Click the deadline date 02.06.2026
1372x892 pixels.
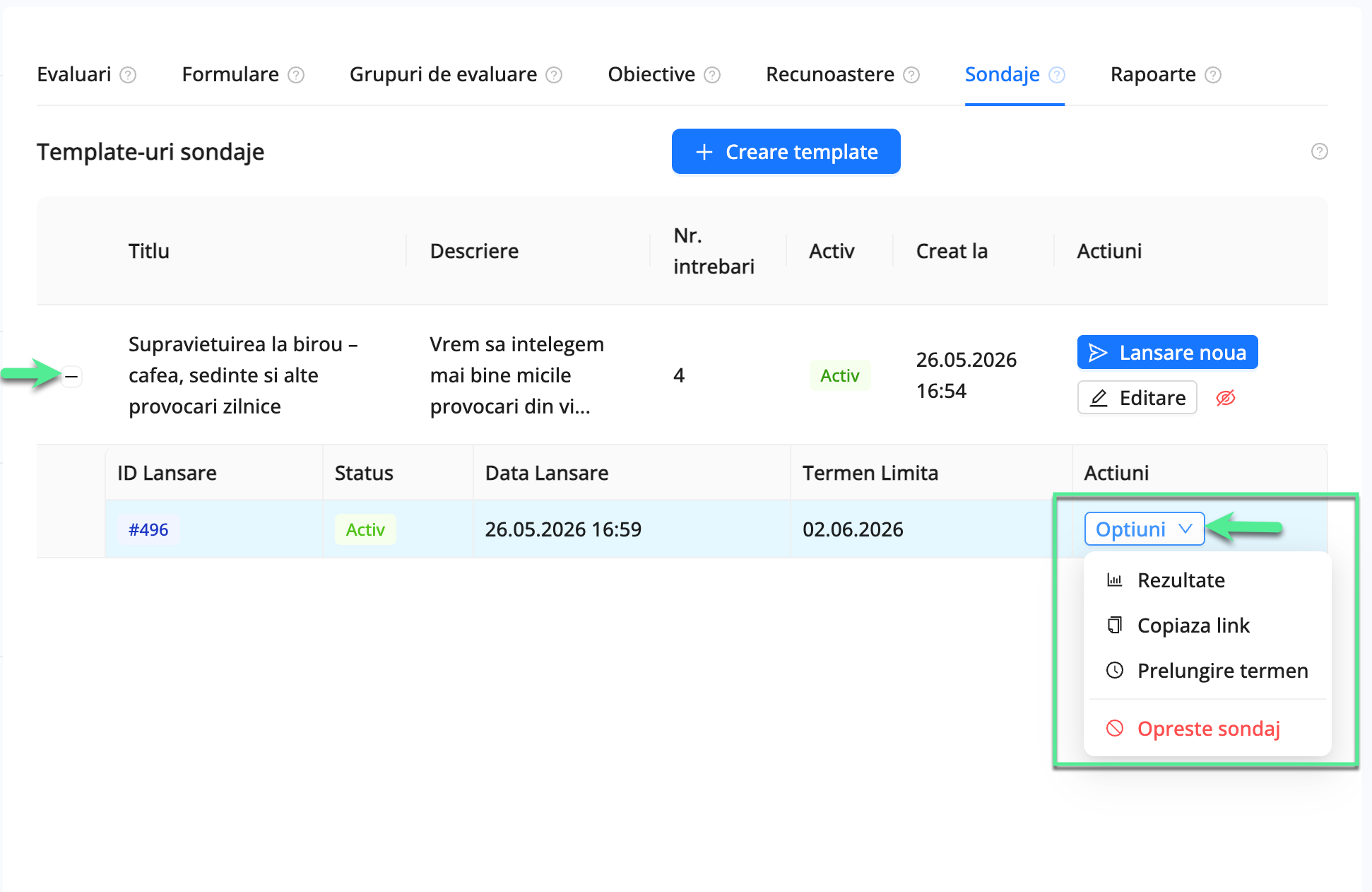(x=853, y=529)
